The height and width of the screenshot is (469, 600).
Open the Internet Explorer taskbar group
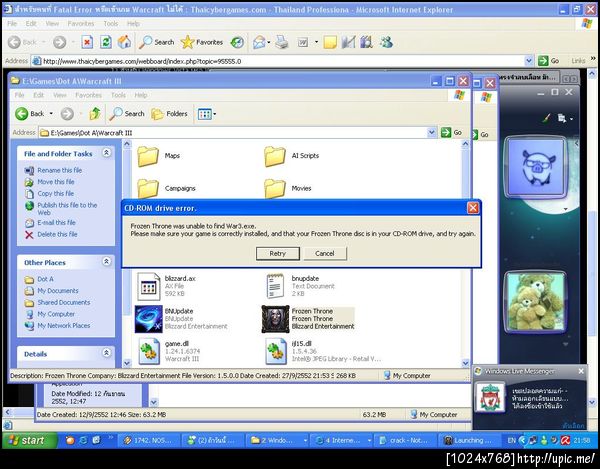341,440
